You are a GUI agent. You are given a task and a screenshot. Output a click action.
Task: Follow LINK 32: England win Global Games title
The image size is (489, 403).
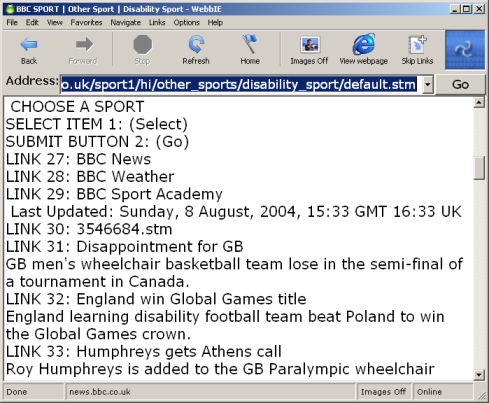pyautogui.click(x=156, y=299)
